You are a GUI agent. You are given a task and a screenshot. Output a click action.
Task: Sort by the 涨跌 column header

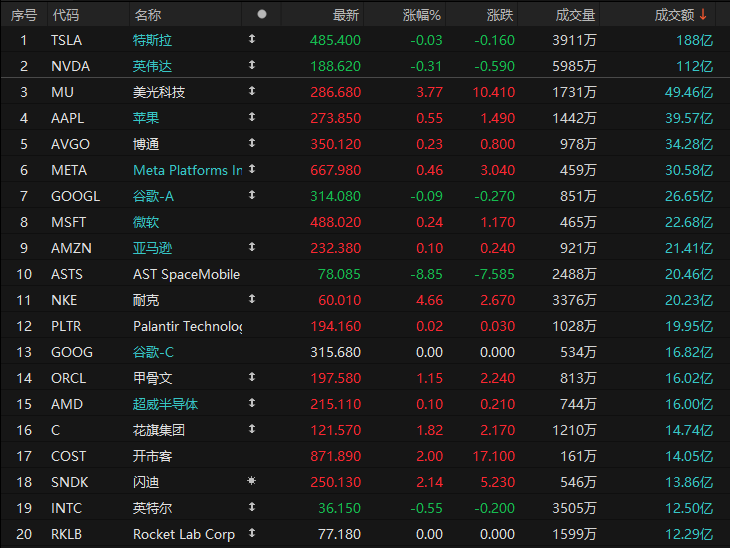pos(500,15)
